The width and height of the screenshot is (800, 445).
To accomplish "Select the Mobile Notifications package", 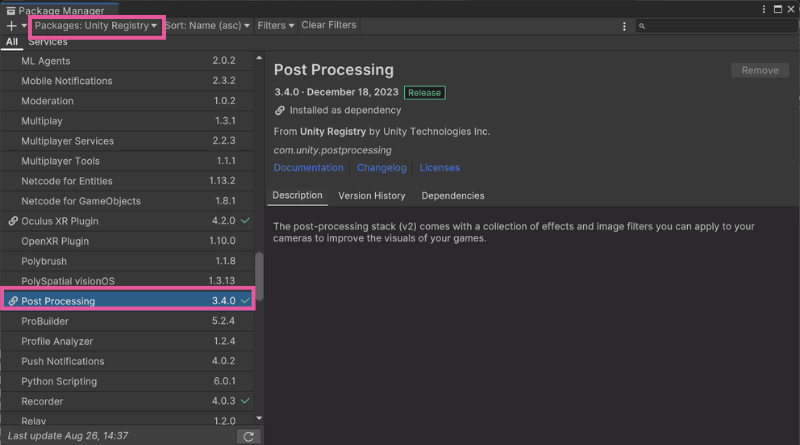I will [128, 81].
